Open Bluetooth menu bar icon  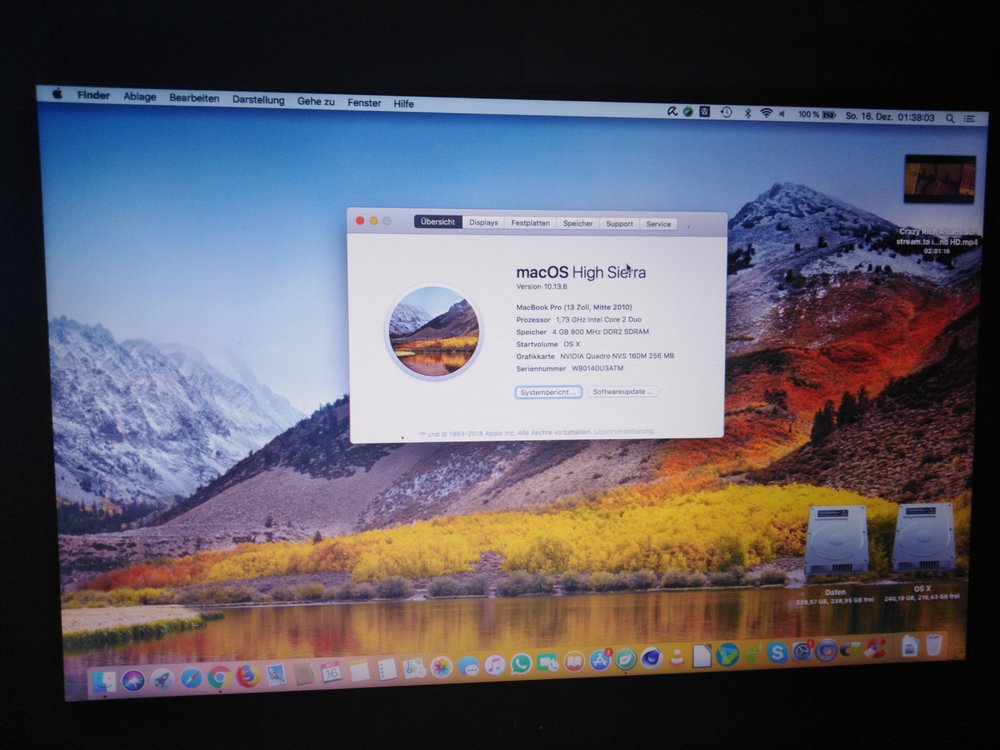tap(748, 113)
